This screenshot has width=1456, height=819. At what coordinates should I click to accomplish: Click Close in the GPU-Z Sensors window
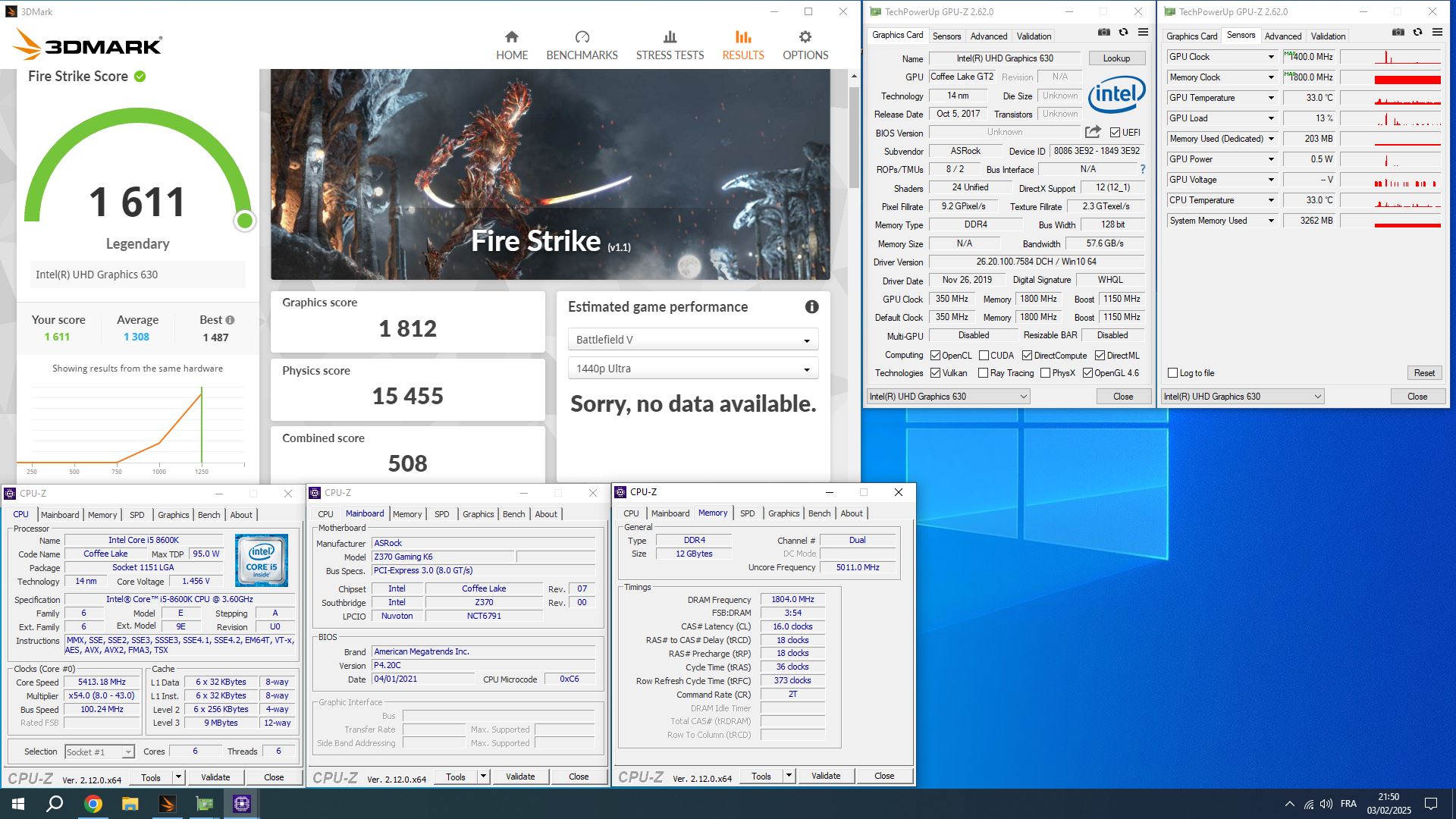1417,397
